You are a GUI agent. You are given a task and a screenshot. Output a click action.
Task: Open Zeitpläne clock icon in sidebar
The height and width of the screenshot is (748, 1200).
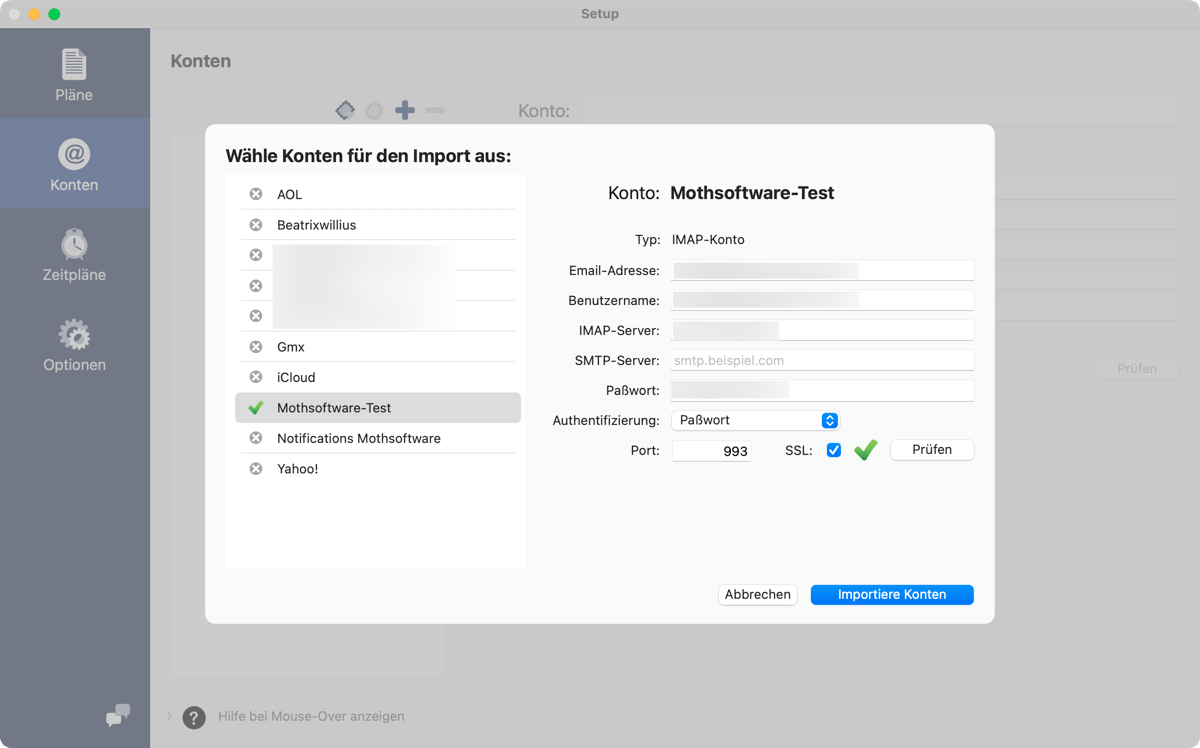pyautogui.click(x=74, y=245)
